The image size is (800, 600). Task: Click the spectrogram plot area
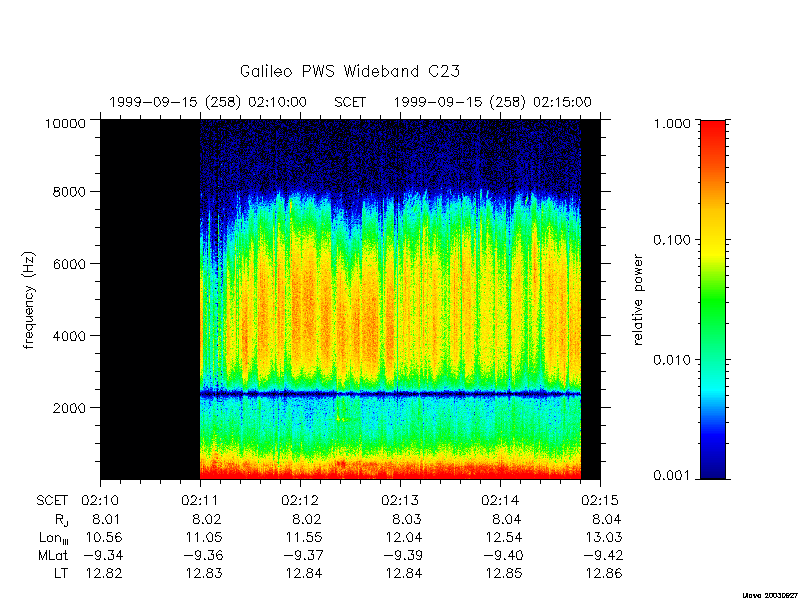pyautogui.click(x=350, y=300)
